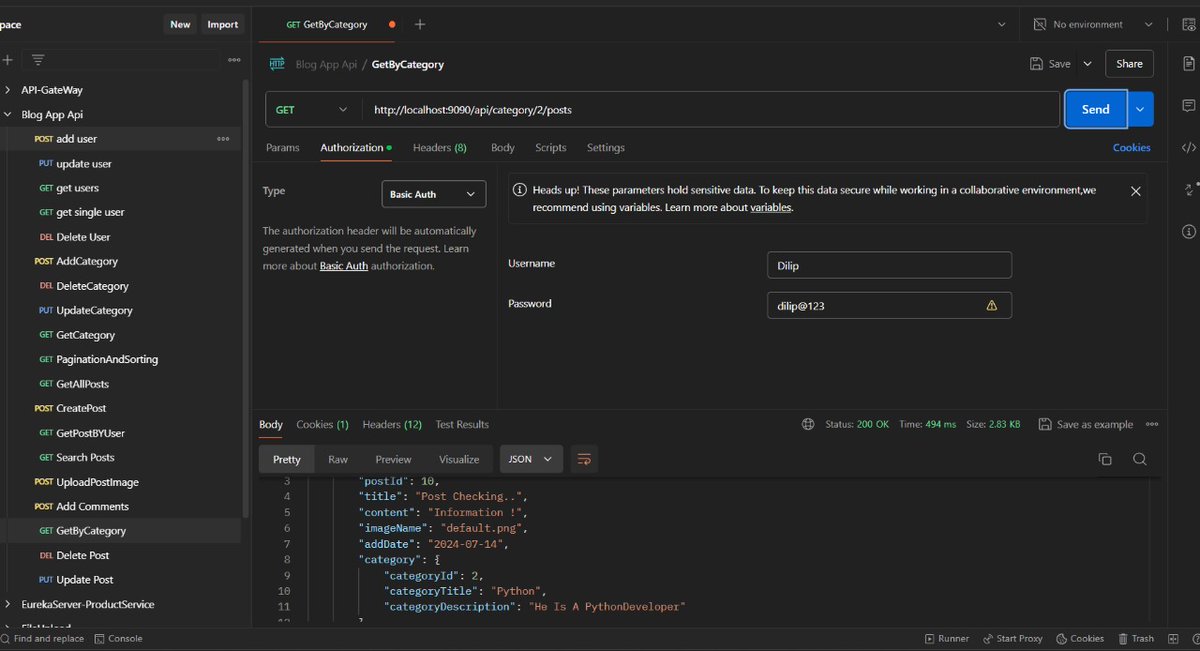Screen dimensions: 1200x651
Task: Open the request Settings tab
Action: [x=606, y=148]
